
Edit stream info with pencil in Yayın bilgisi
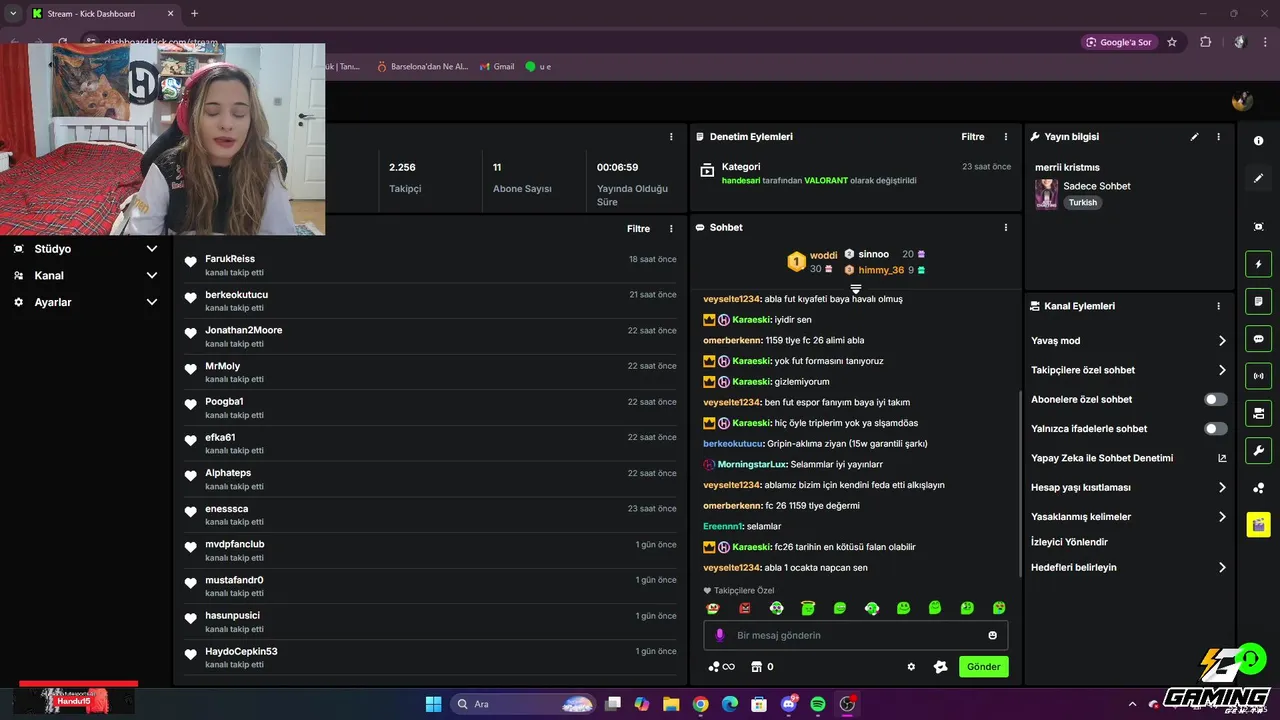coord(1194,137)
